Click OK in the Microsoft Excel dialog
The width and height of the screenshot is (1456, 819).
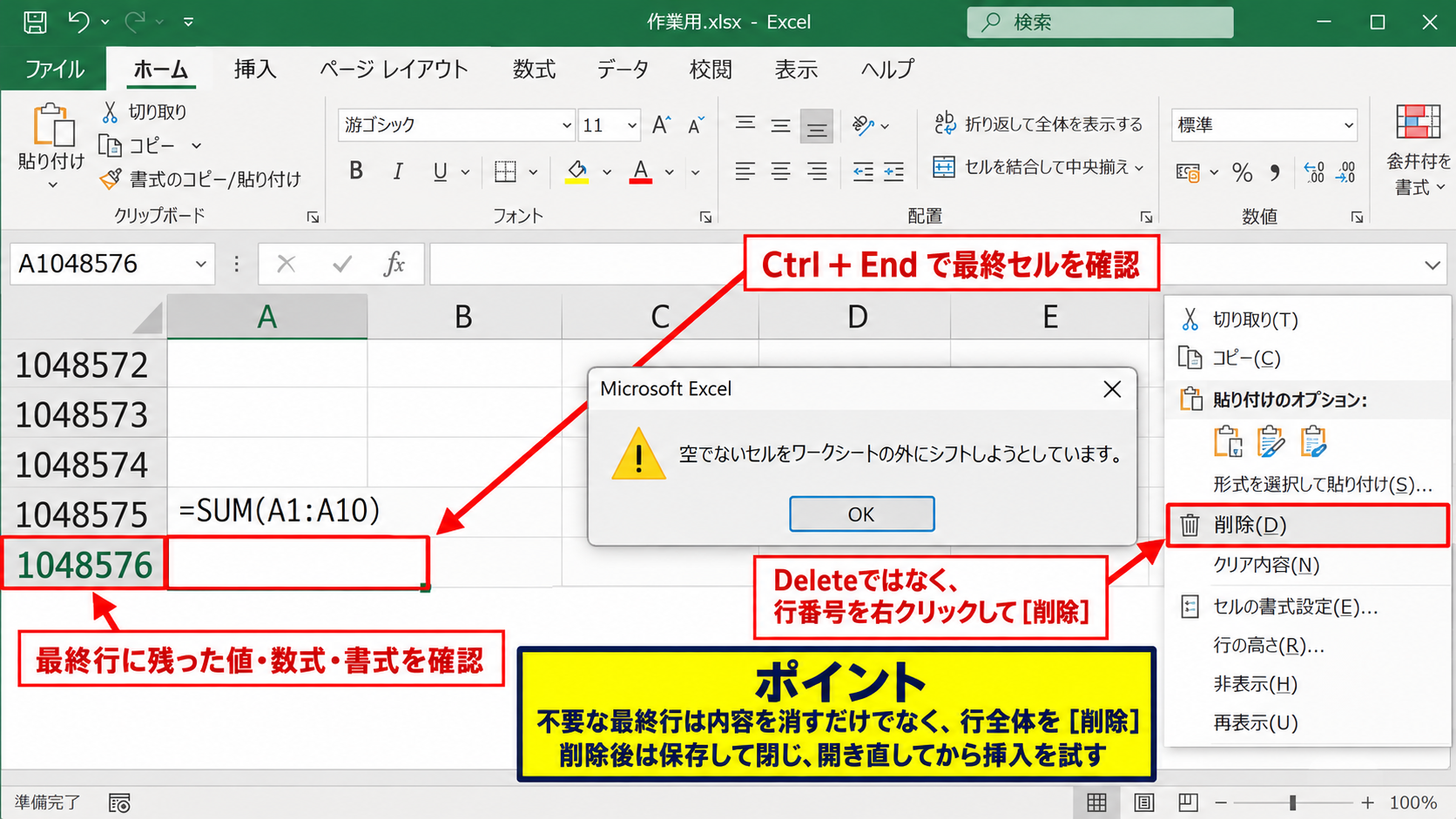tap(861, 514)
